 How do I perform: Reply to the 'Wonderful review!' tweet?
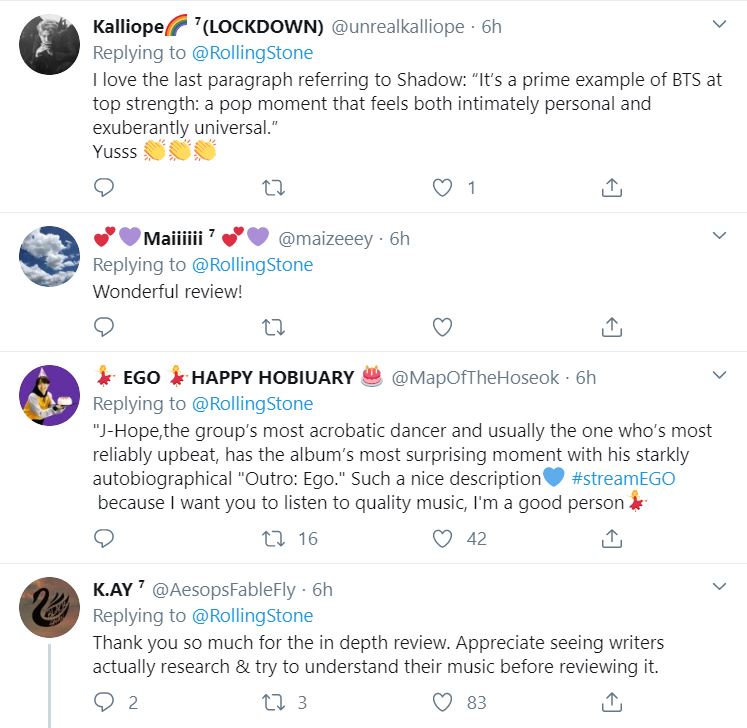click(104, 327)
